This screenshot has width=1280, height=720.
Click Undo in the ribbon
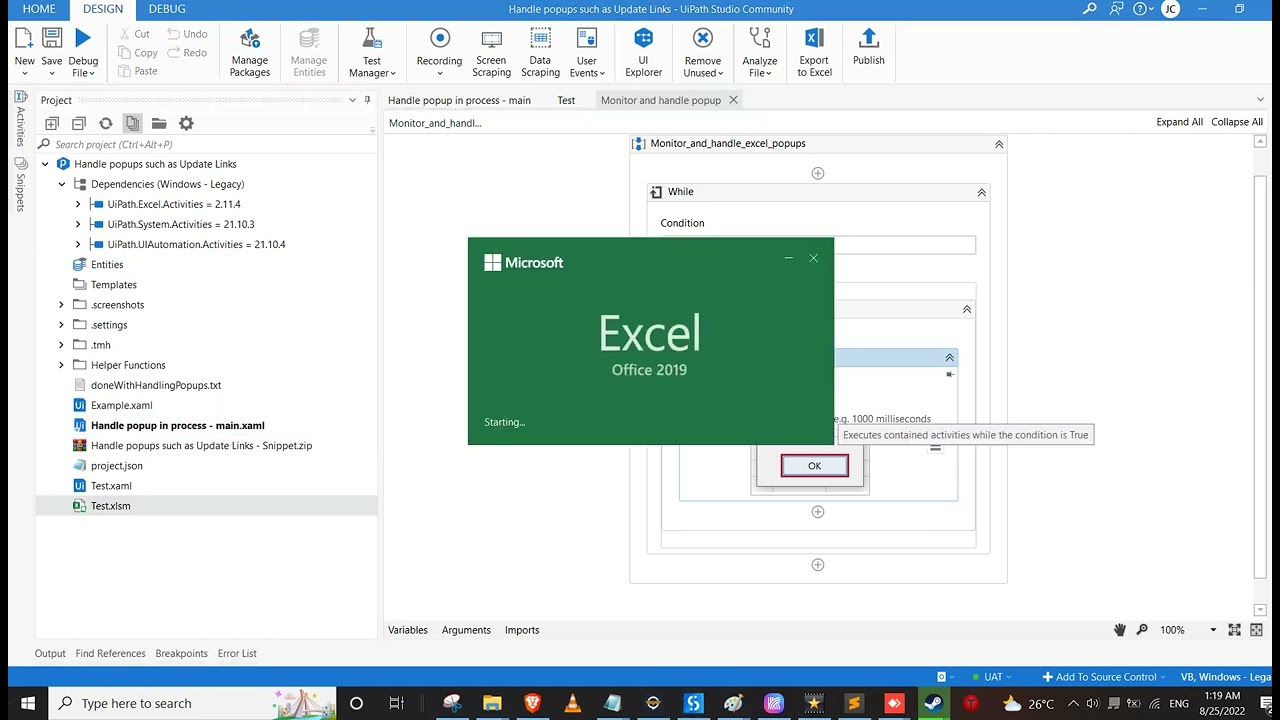(187, 34)
